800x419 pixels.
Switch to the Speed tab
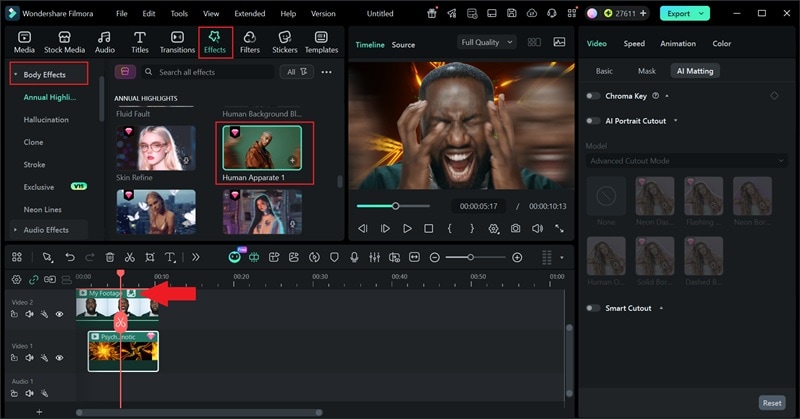point(634,44)
